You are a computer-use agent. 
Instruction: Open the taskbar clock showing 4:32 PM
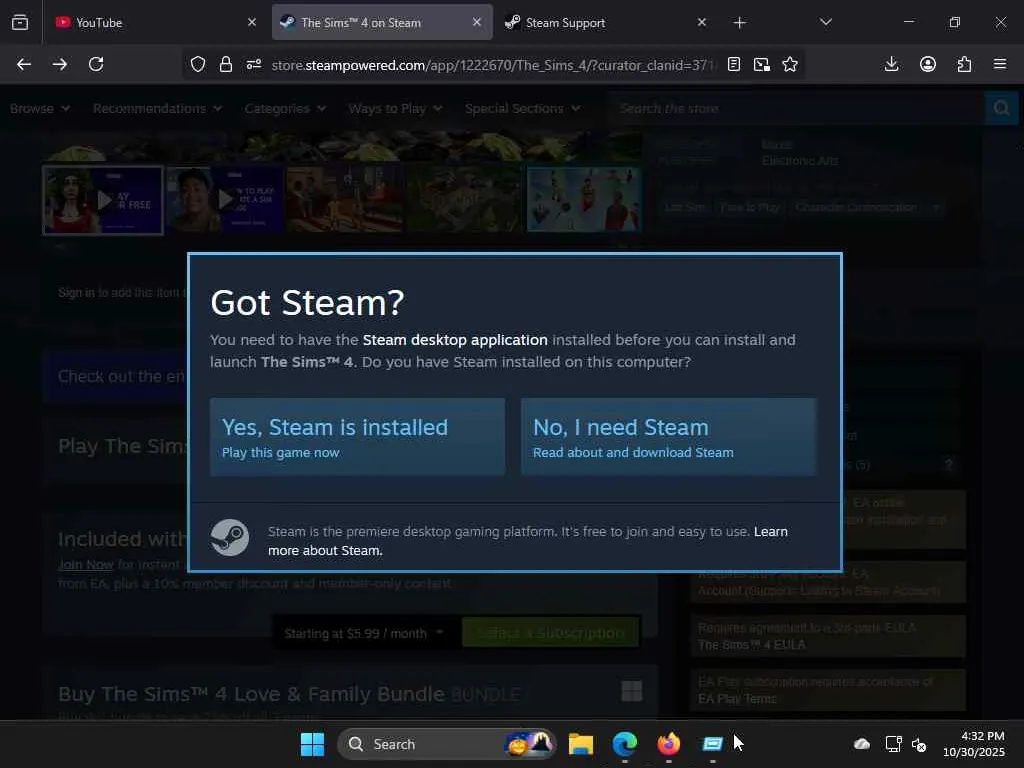click(974, 744)
